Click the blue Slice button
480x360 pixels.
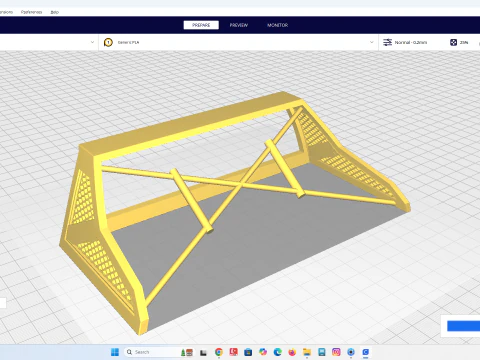[463, 326]
